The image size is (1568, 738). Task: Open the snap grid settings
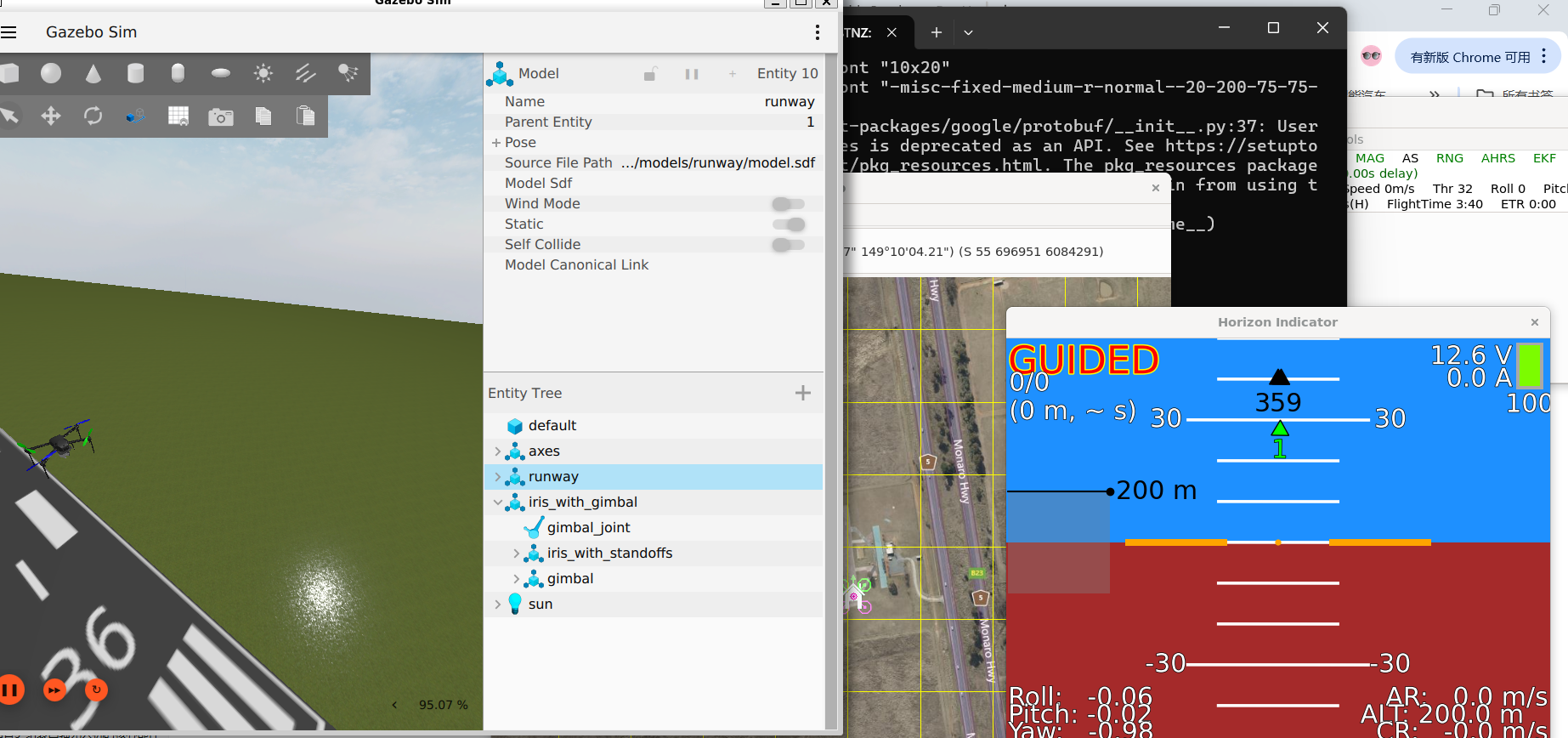[x=178, y=116]
